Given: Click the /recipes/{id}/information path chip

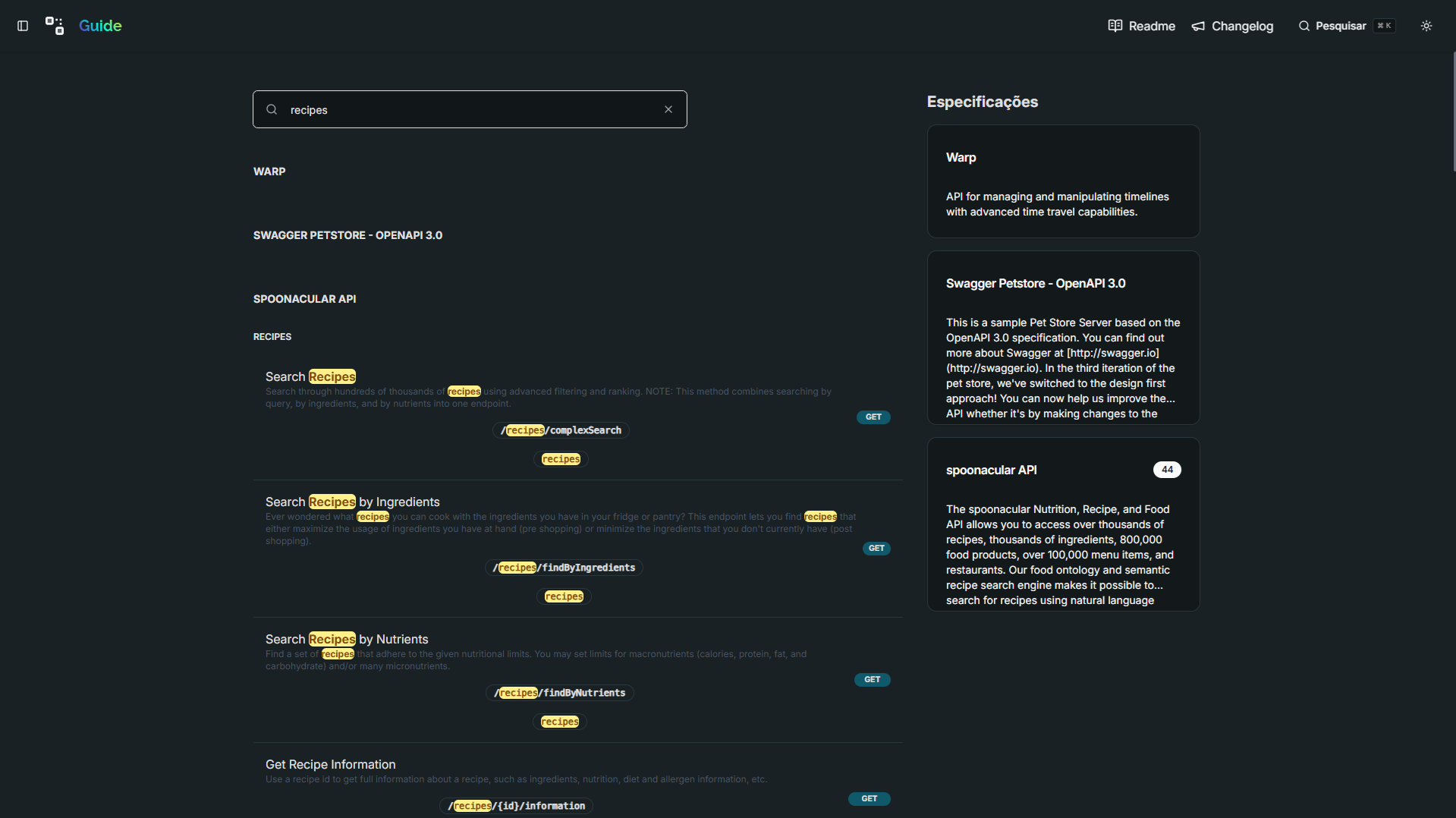Looking at the screenshot, I should [x=516, y=806].
